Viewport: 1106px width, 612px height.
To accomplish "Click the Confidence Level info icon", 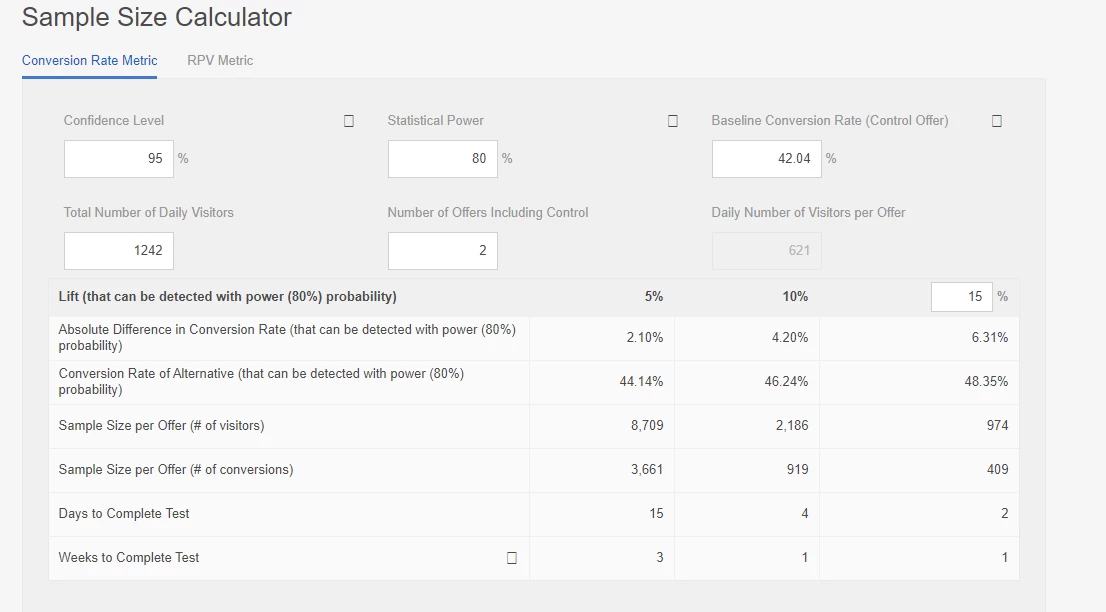I will tap(348, 121).
